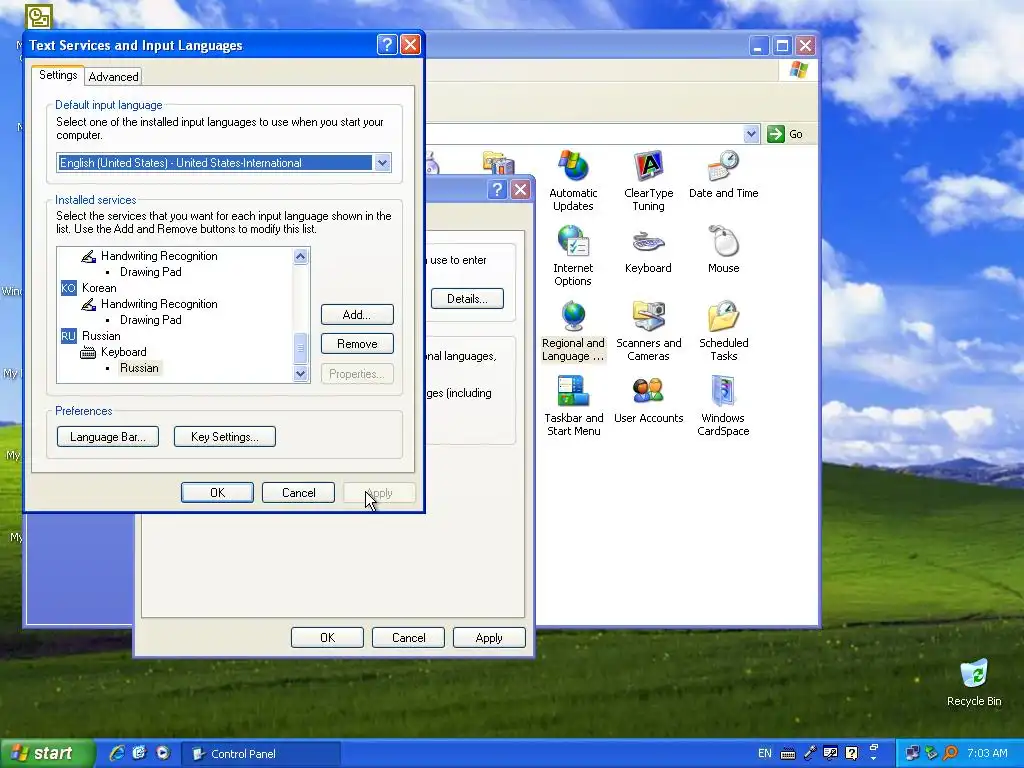Screen dimensions: 1024x768
Task: Click the installed services scrollbar thumb
Action: [x=300, y=348]
